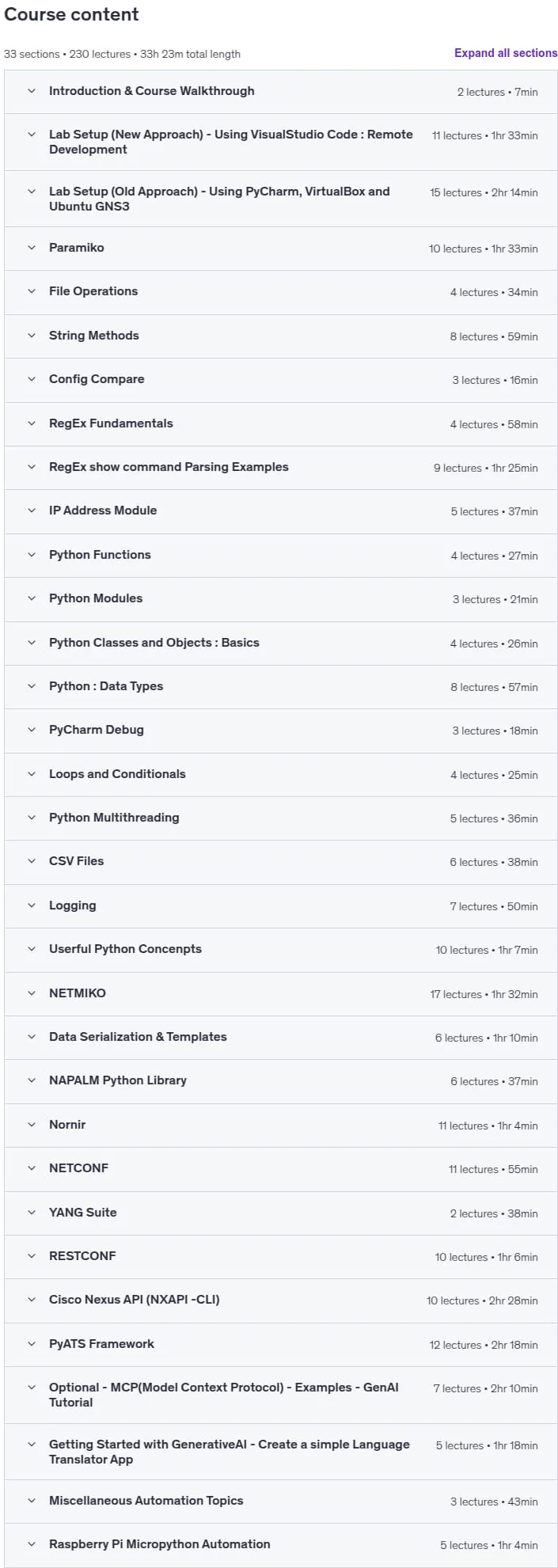Click the chevron arrow next to PyCharm Debug
The height and width of the screenshot is (1568, 558).
tap(32, 730)
